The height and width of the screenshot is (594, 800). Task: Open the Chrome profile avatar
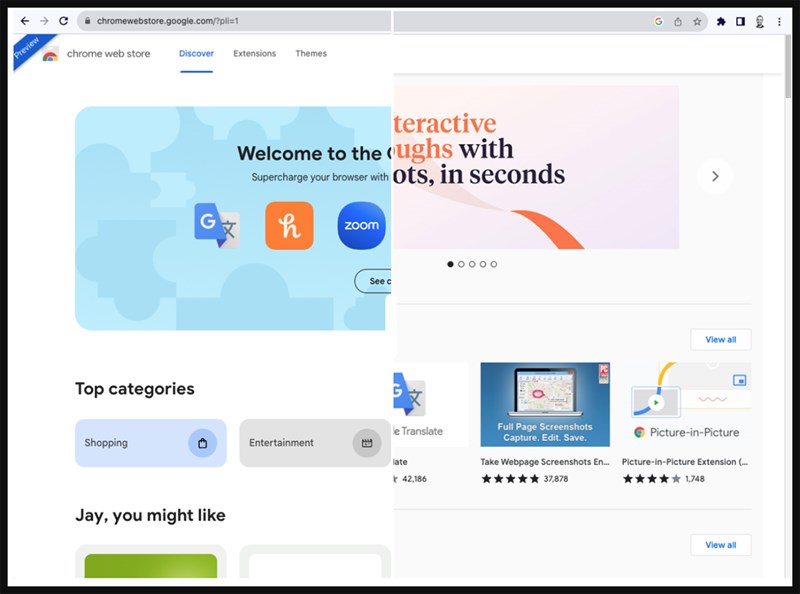click(x=760, y=21)
